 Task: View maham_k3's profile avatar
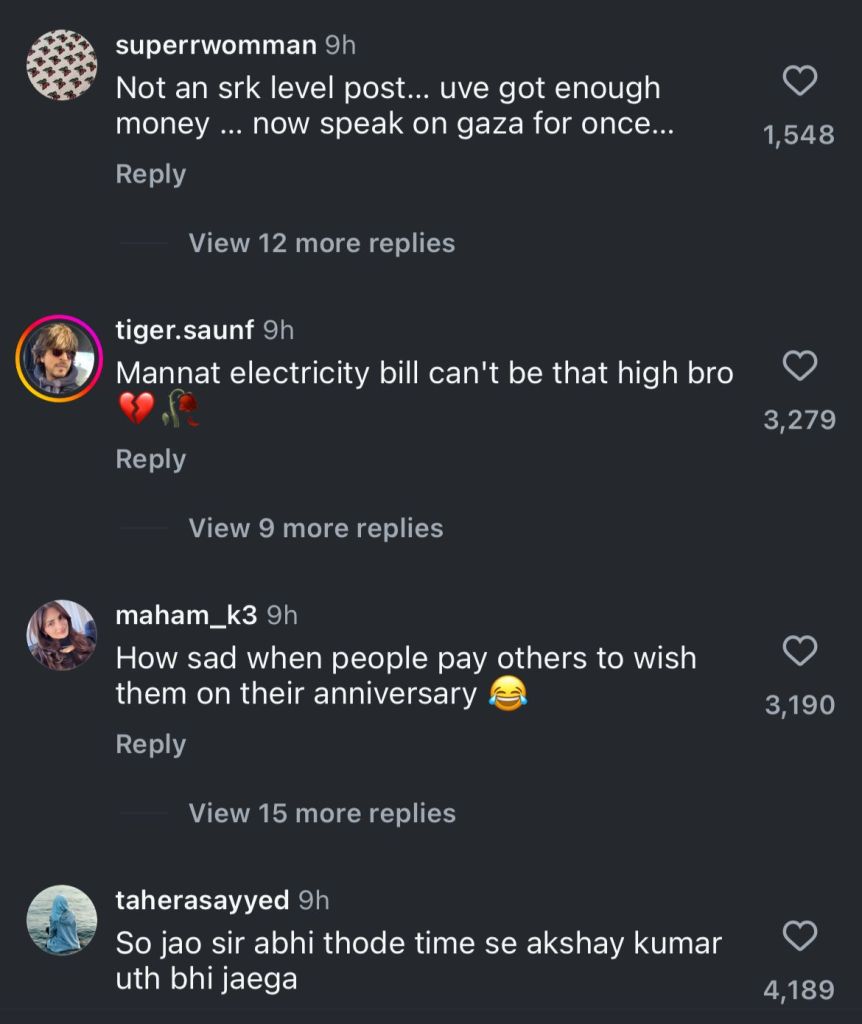pyautogui.click(x=61, y=635)
